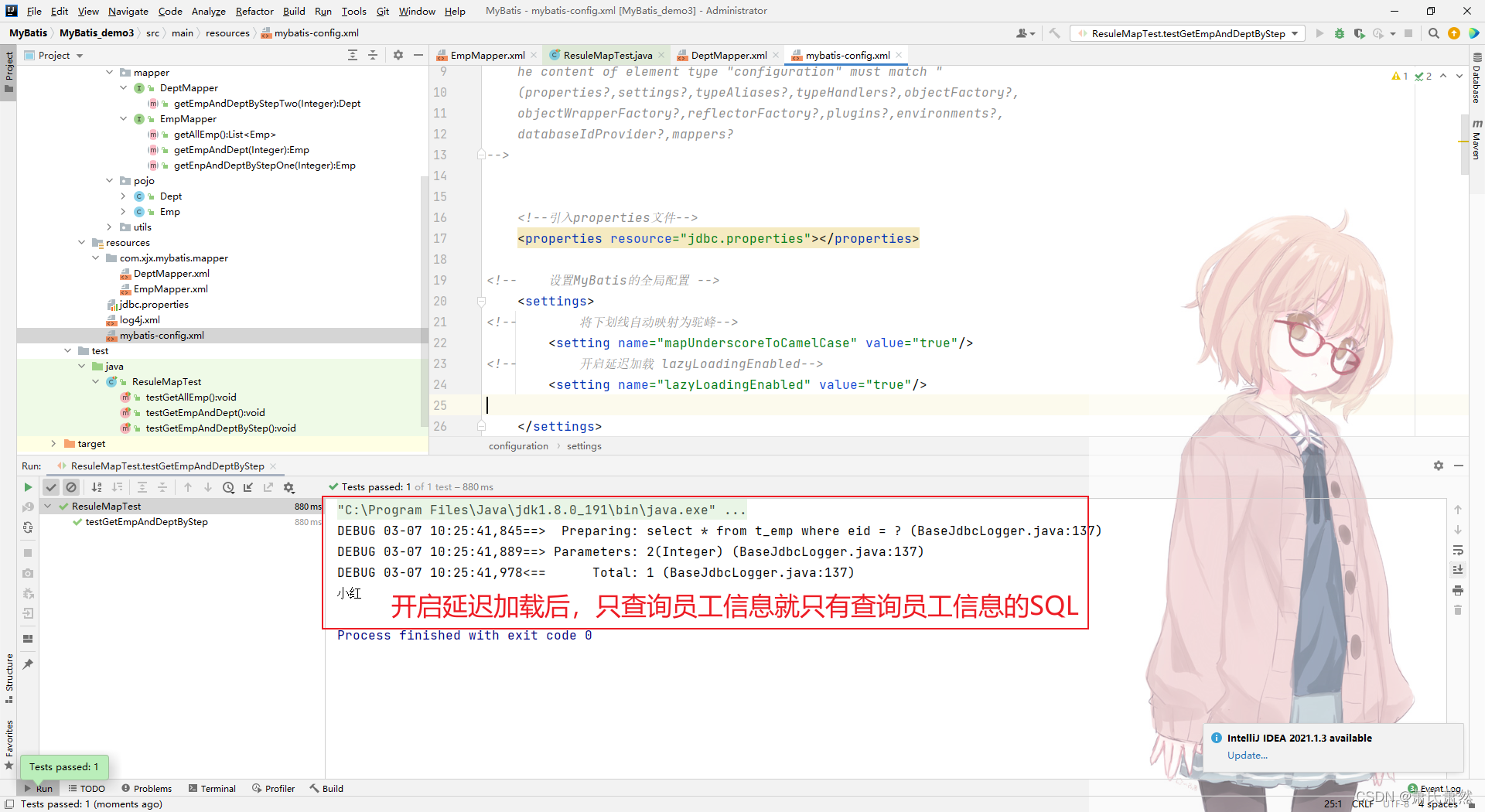1485x812 pixels.
Task: Collapse all in Project panel
Action: (x=373, y=56)
